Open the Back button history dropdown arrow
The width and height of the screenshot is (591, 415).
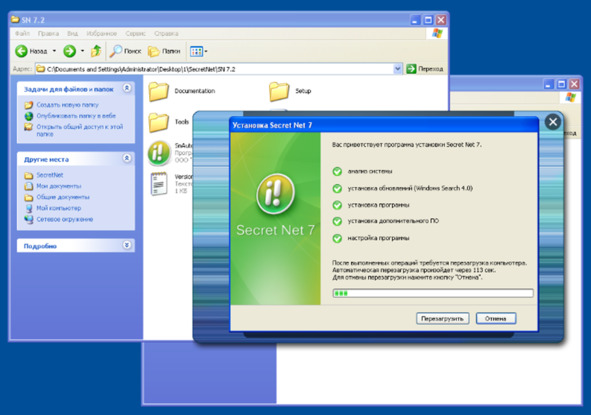click(54, 51)
